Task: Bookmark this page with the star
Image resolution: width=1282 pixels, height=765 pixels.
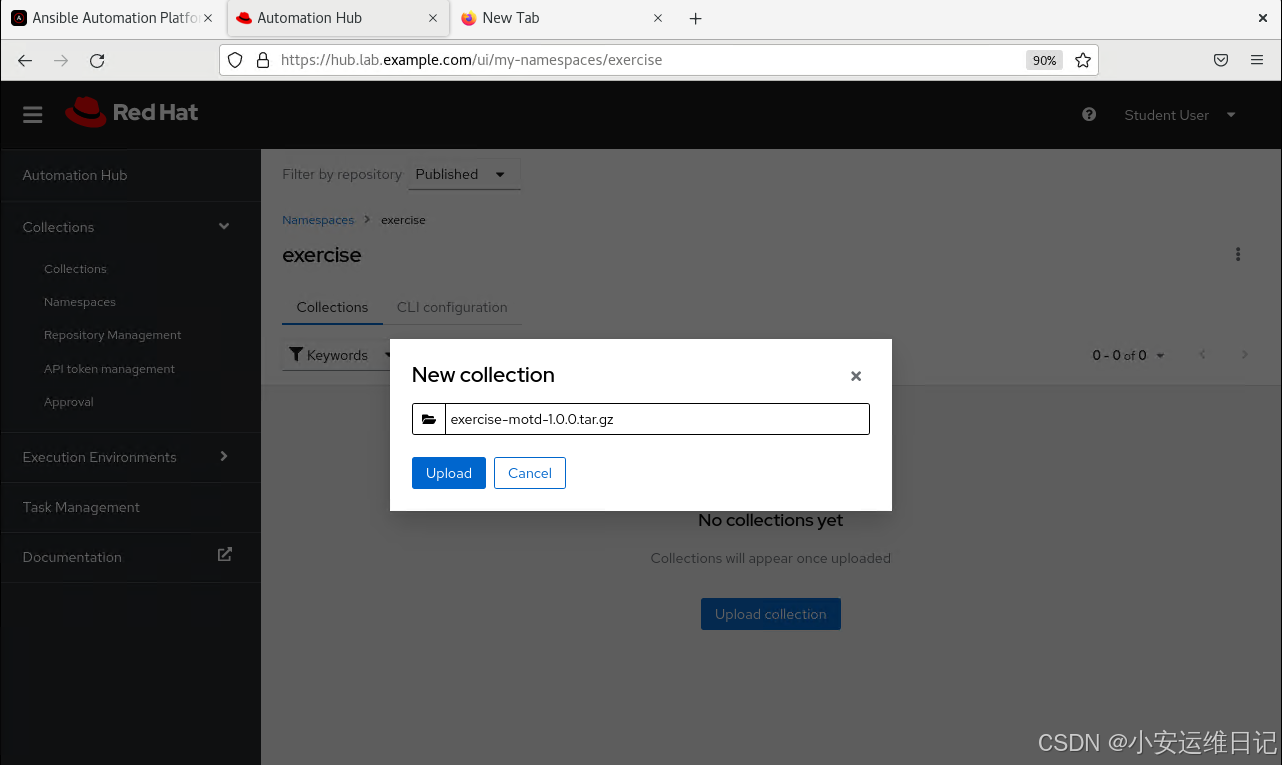Action: pos(1083,60)
